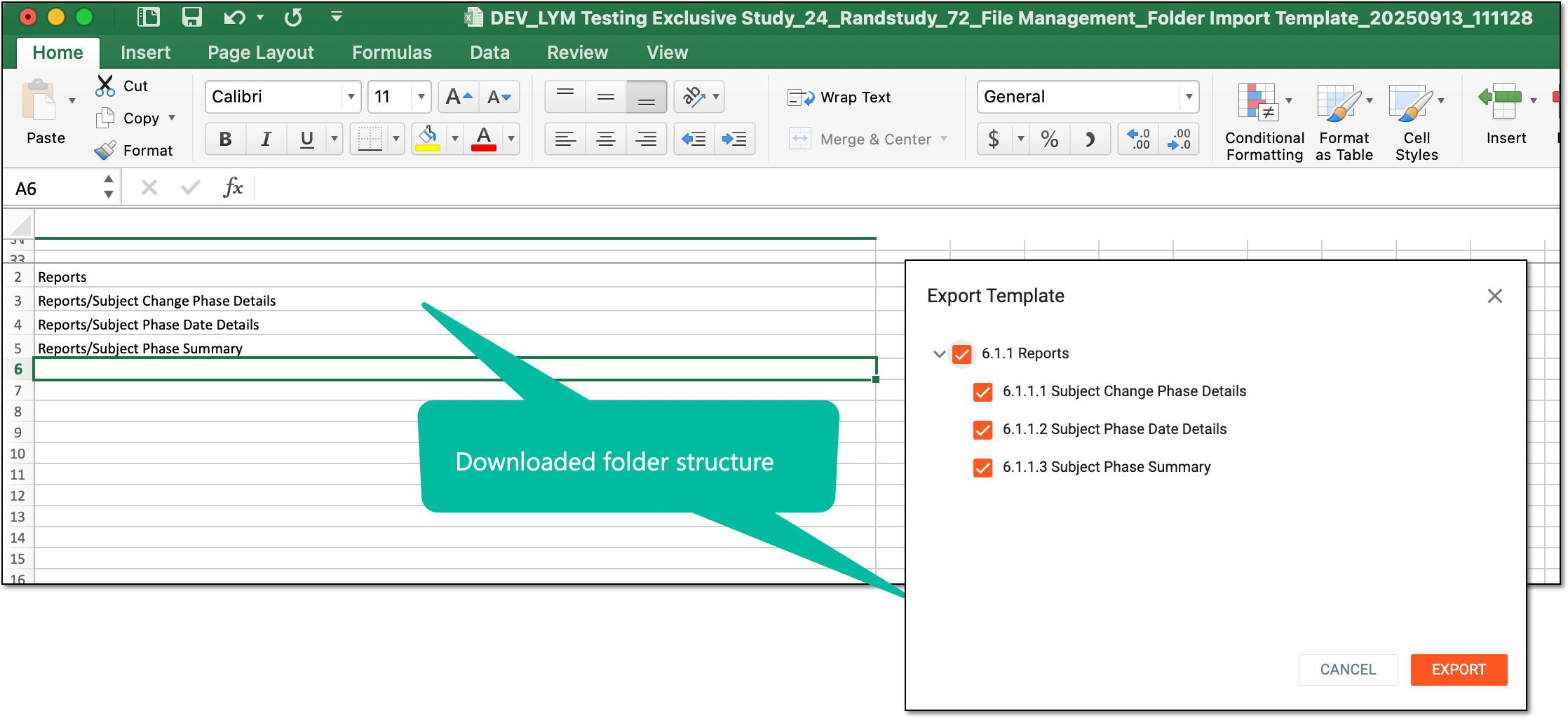Switch to the Home tab
Screen dimensions: 1568x718
click(x=58, y=53)
